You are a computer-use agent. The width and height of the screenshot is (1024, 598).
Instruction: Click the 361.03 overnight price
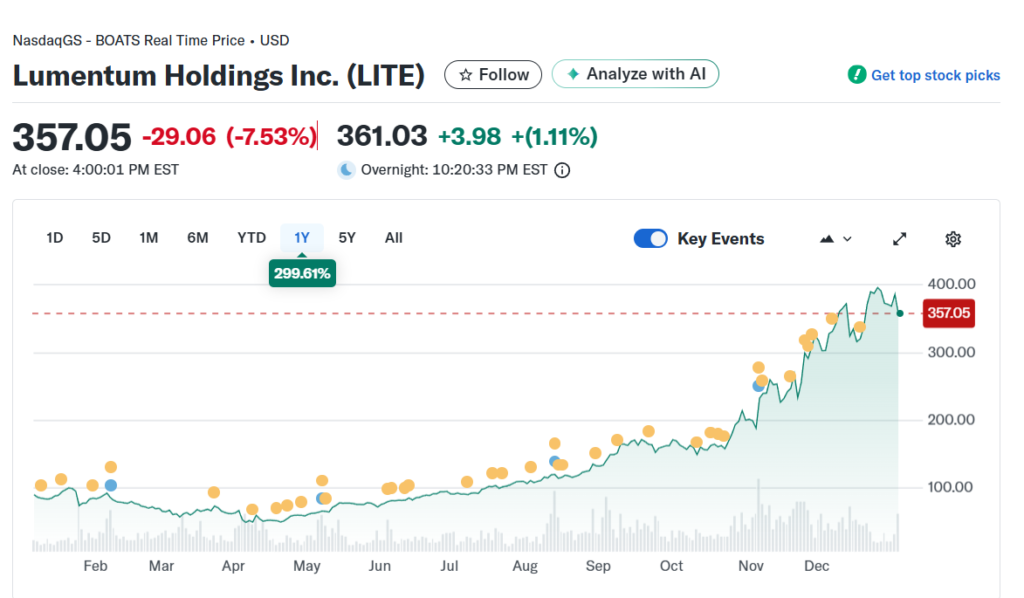[x=382, y=136]
